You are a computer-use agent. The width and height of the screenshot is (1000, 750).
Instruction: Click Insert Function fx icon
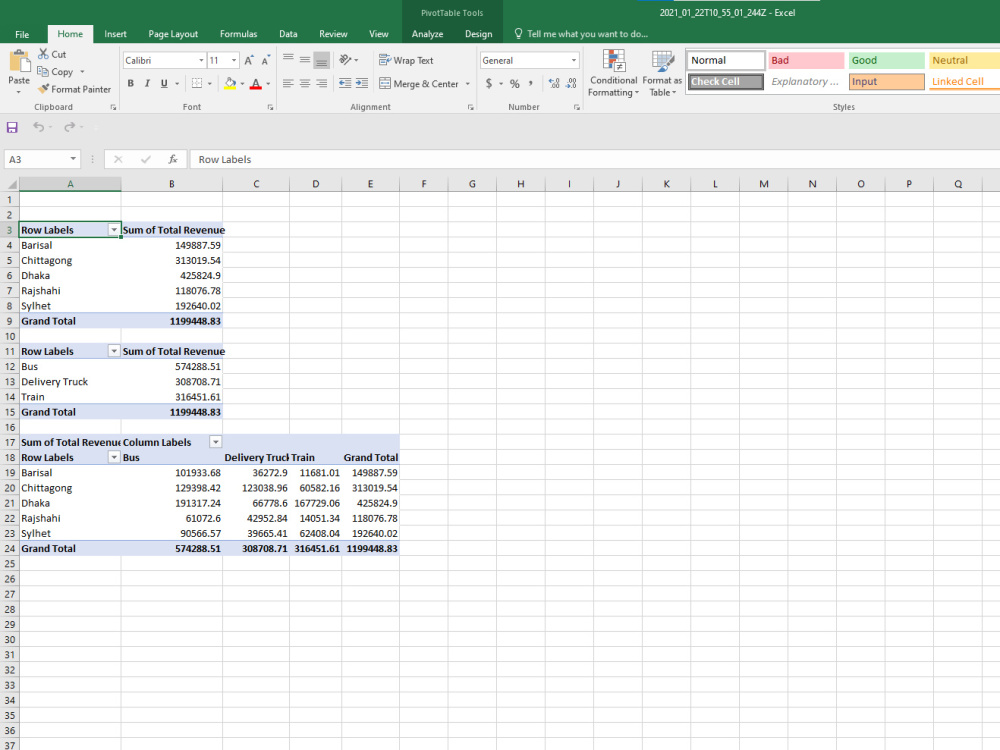click(x=172, y=159)
